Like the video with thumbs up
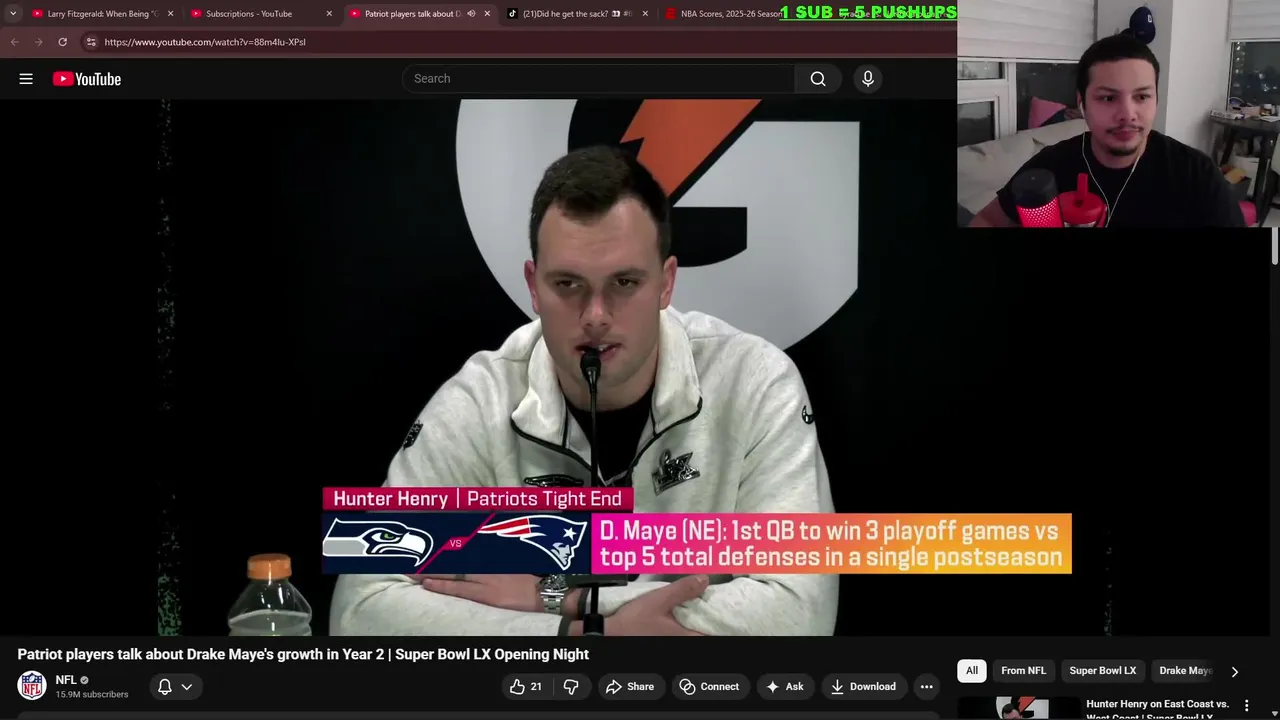 526,687
